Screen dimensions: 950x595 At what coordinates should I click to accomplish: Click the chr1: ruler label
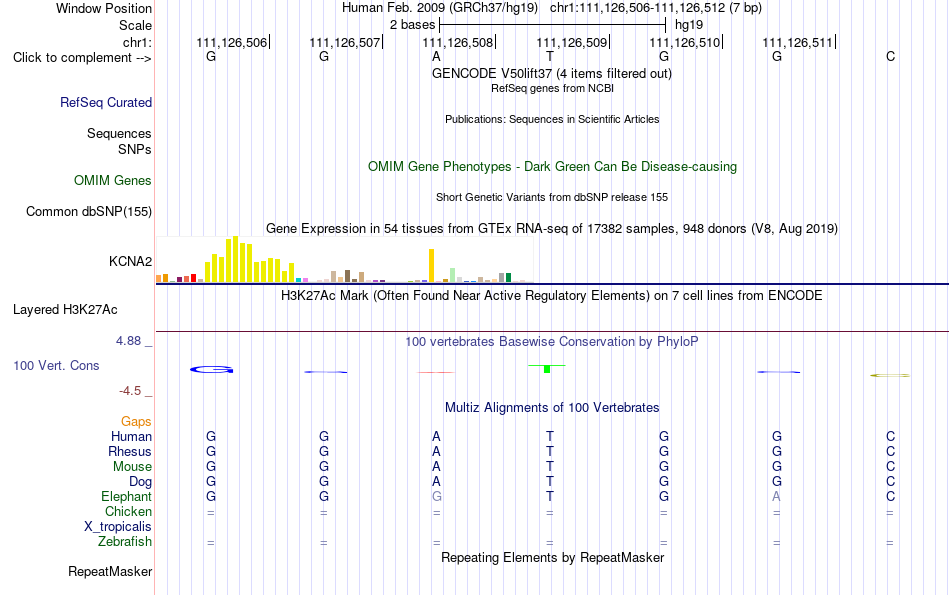pyautogui.click(x=137, y=42)
